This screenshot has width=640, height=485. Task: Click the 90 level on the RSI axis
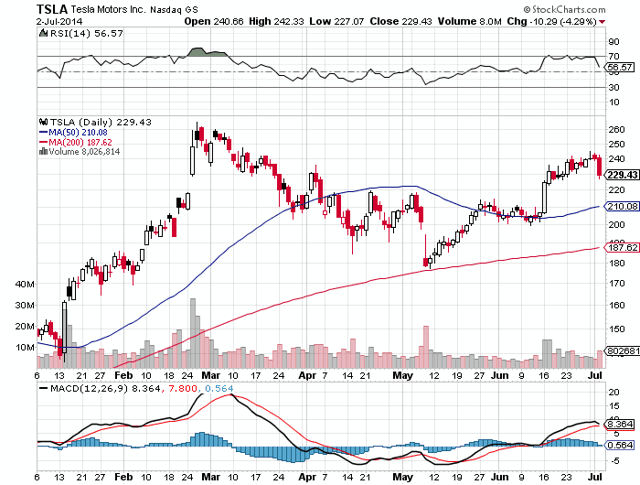[614, 42]
